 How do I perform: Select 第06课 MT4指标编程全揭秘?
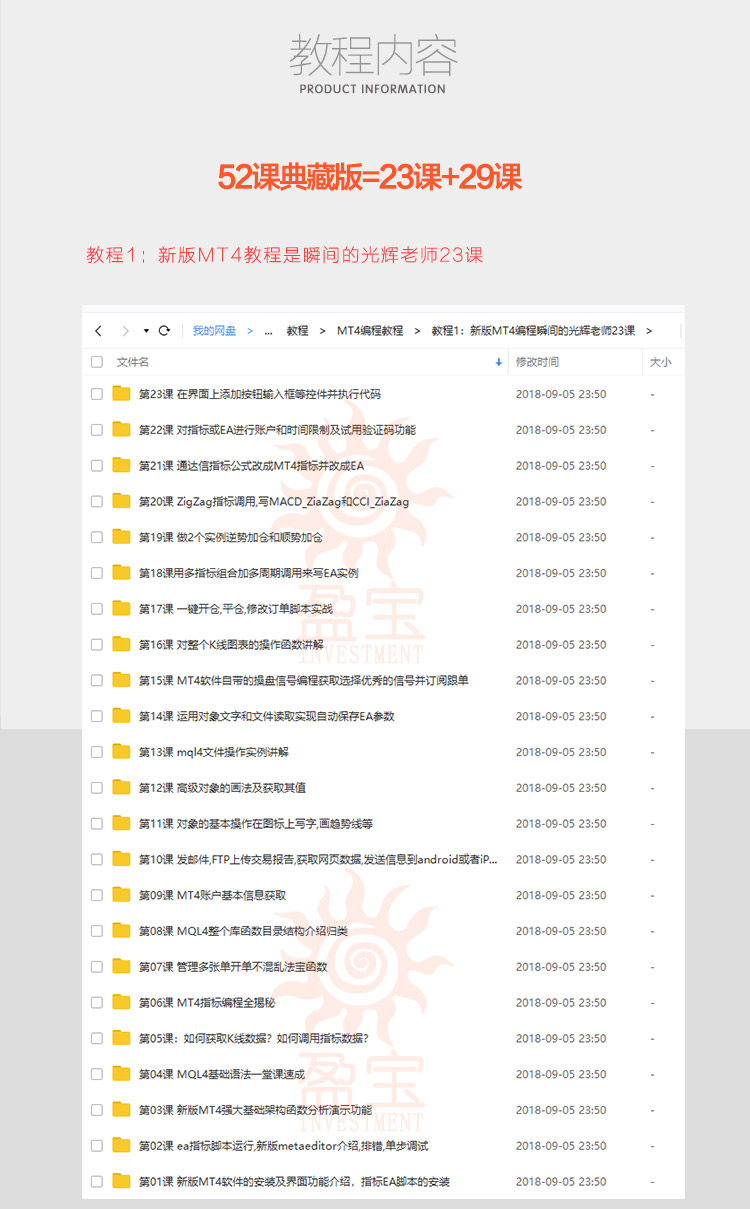pos(206,1003)
